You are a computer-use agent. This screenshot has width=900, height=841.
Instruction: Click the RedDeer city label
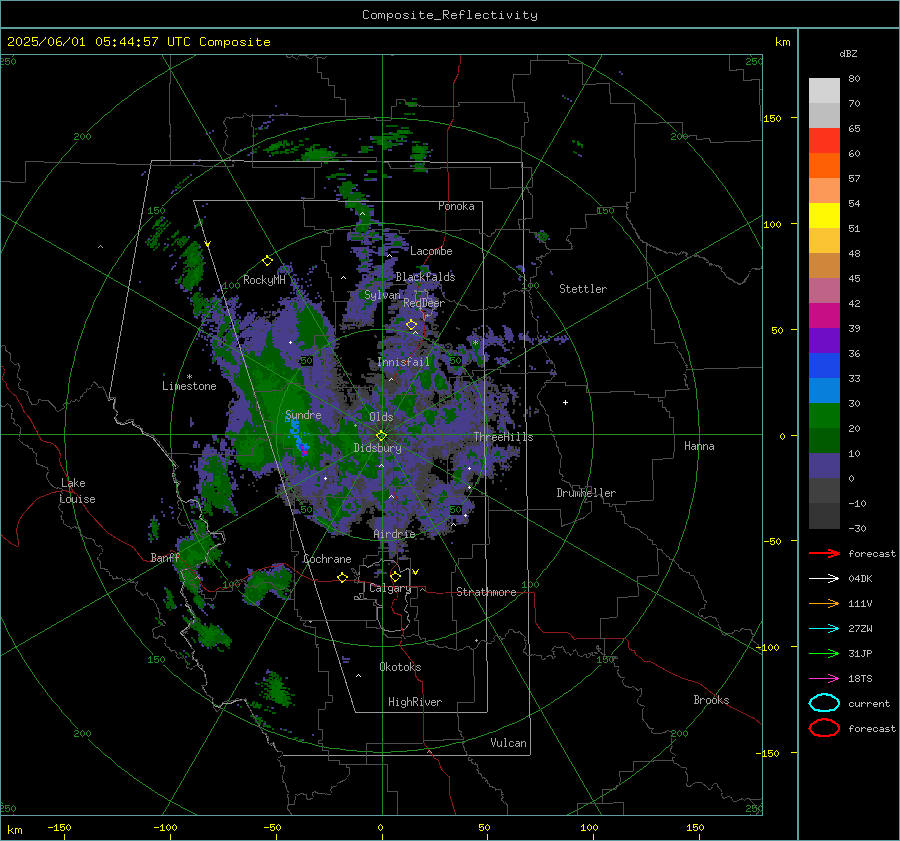(424, 303)
